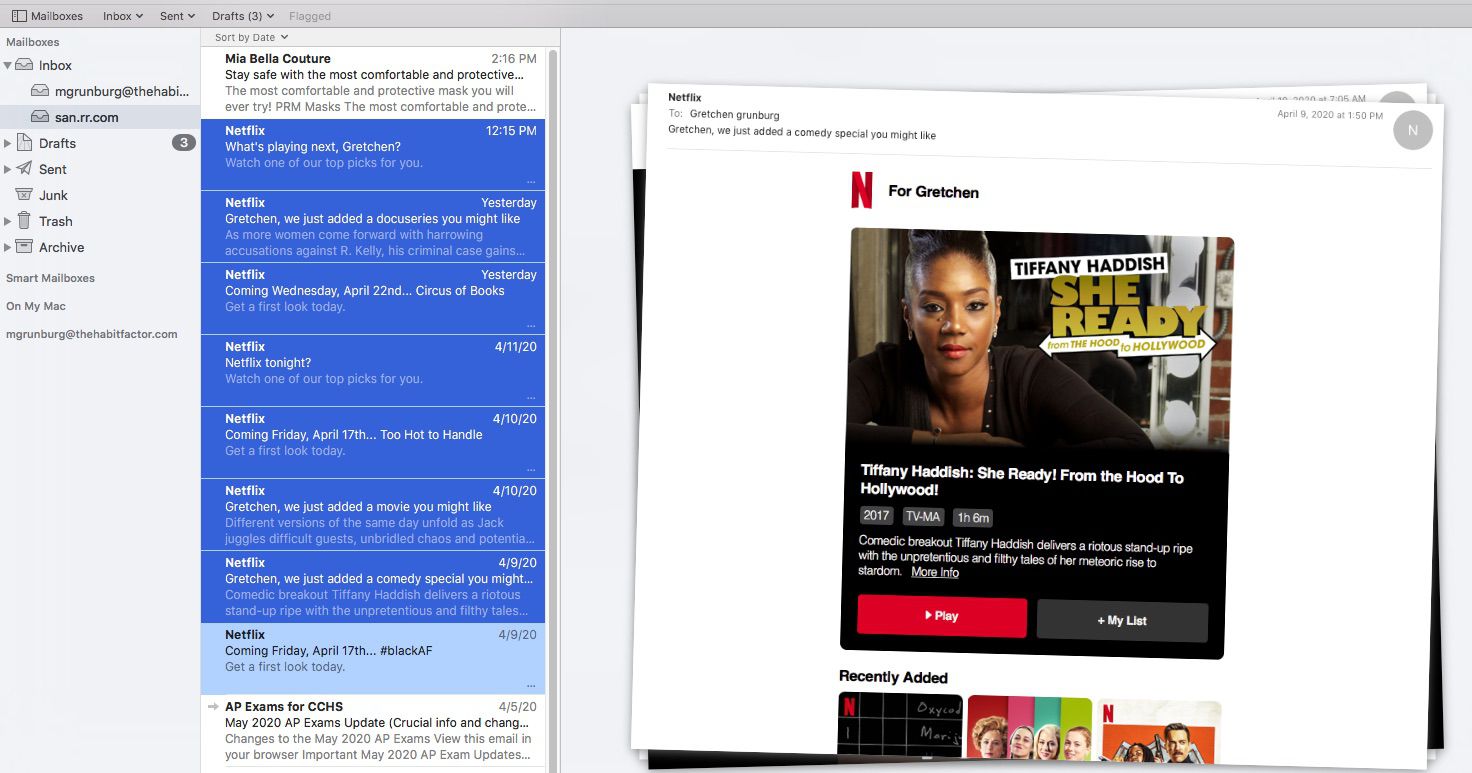Open the AP Exams for CCHS email

pyautogui.click(x=373, y=731)
